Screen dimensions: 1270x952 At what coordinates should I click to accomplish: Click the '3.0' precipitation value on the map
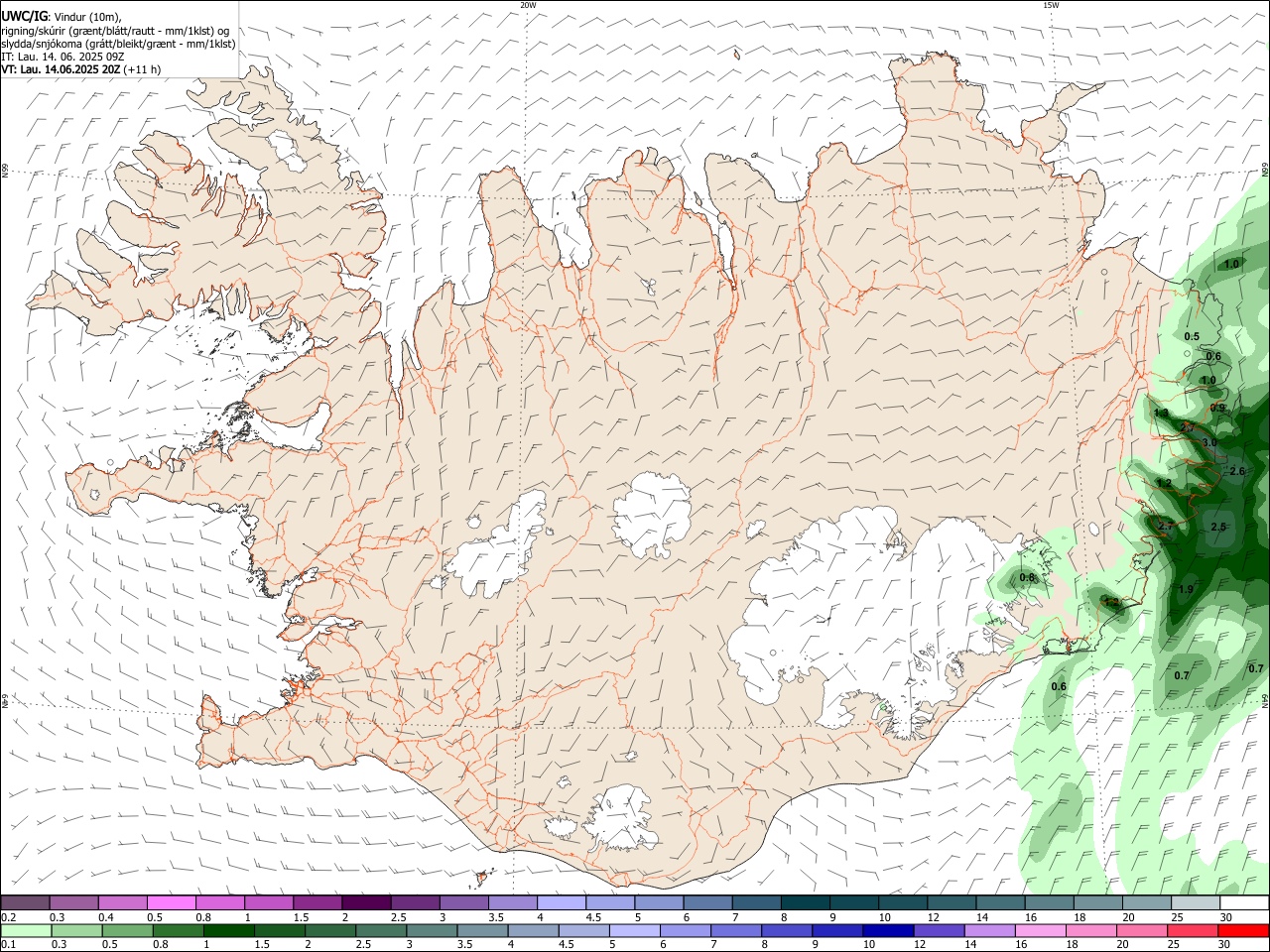[x=1209, y=442]
